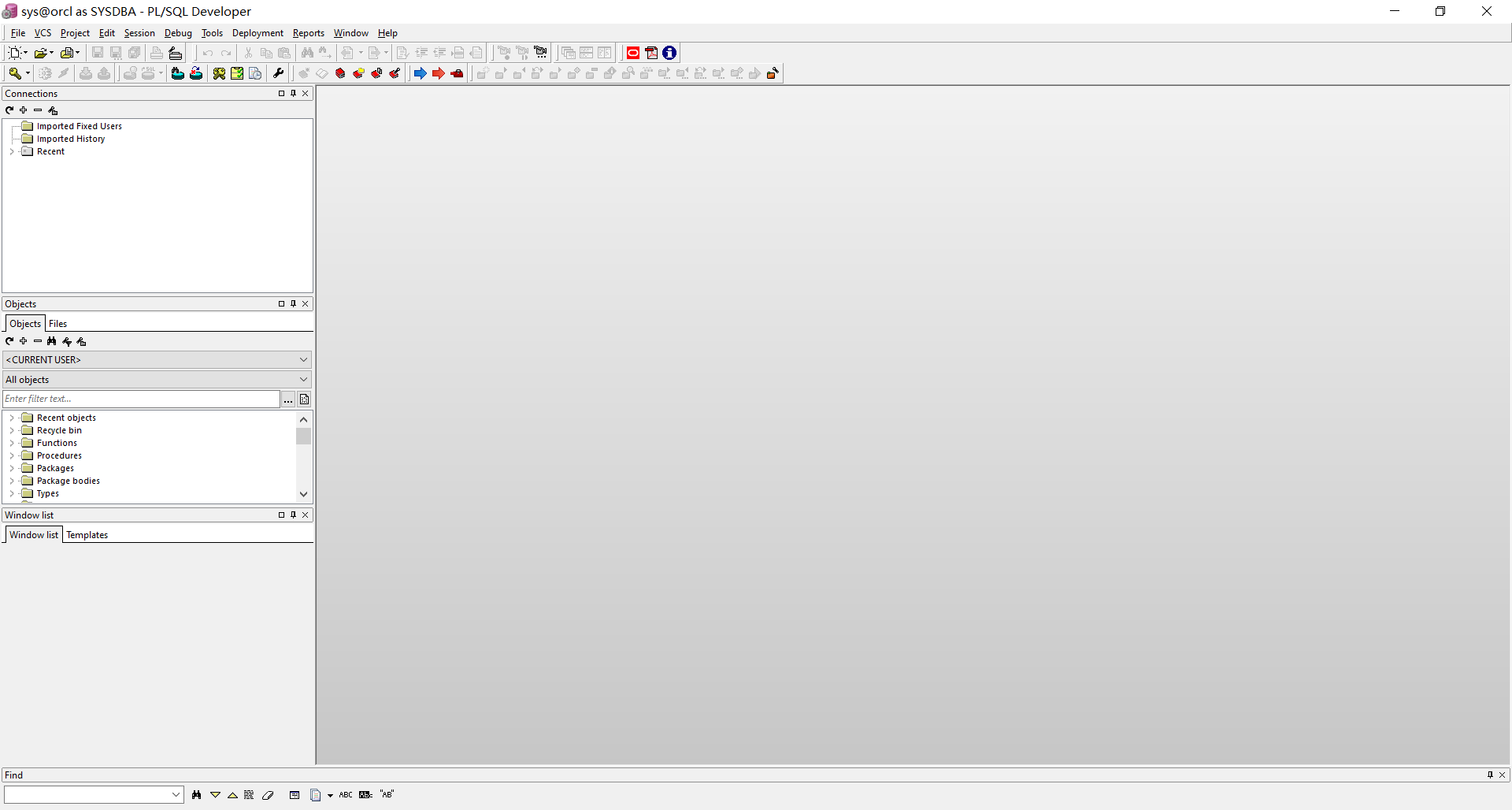Expand the Functions folder
The height and width of the screenshot is (810, 1512).
pyautogui.click(x=12, y=443)
